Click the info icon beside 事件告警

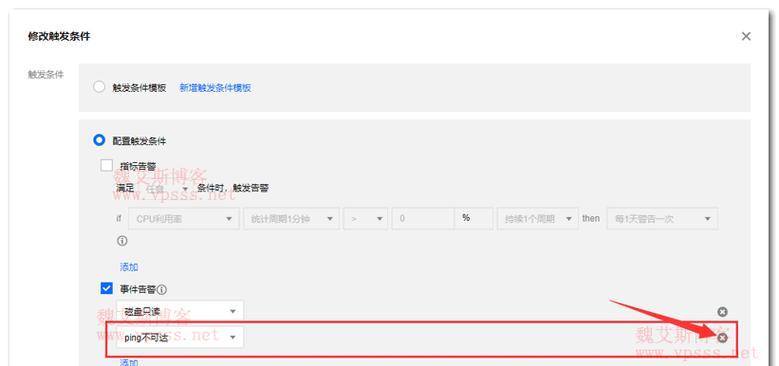click(x=162, y=290)
